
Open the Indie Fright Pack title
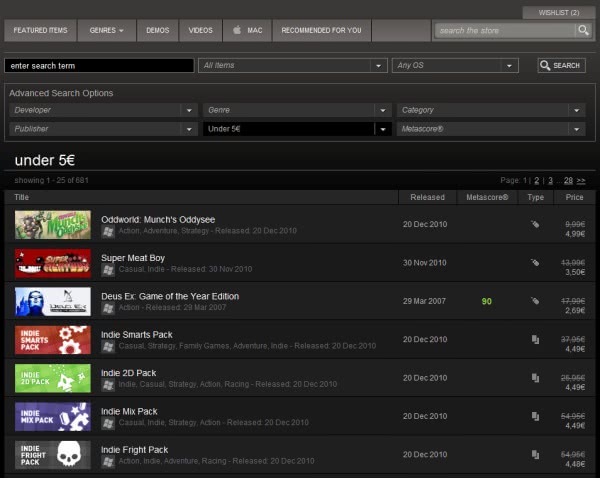click(134, 450)
